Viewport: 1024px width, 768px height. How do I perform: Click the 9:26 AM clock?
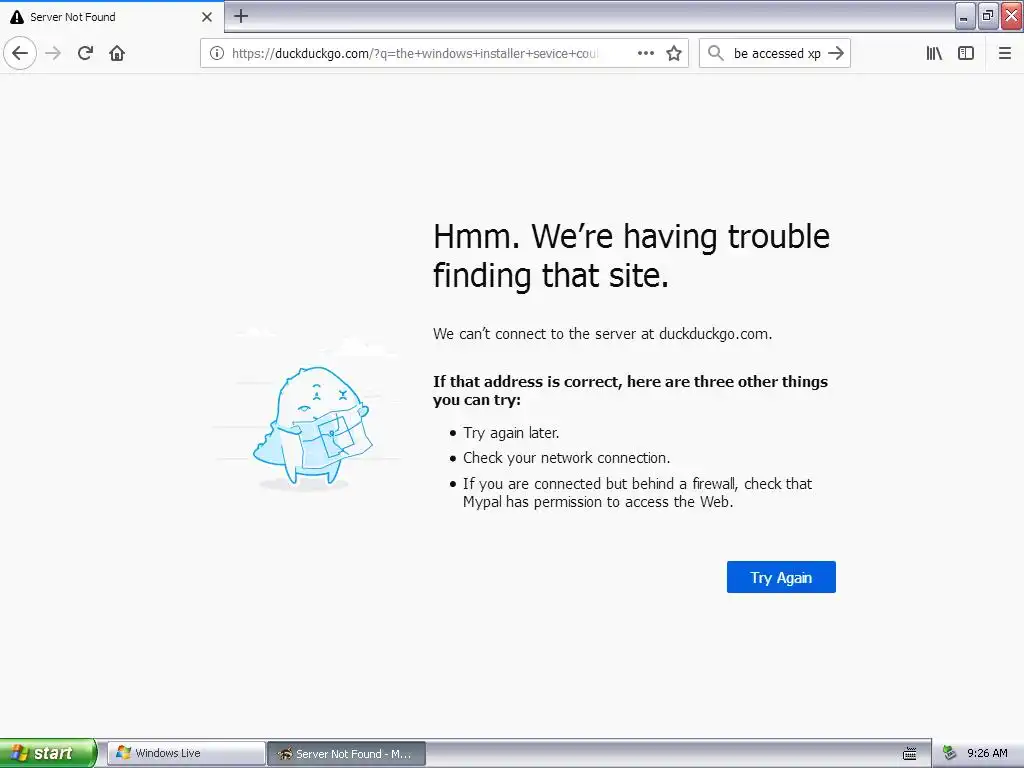pyautogui.click(x=987, y=753)
